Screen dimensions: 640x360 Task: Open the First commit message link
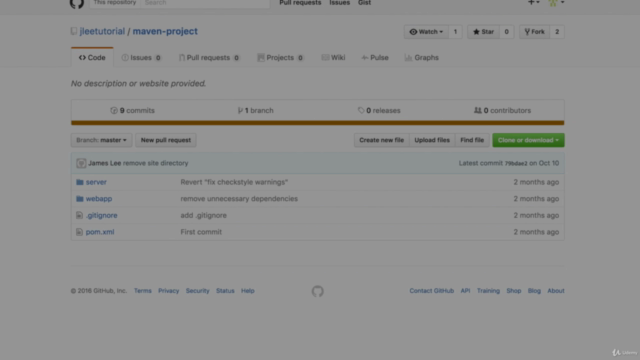[x=201, y=232]
